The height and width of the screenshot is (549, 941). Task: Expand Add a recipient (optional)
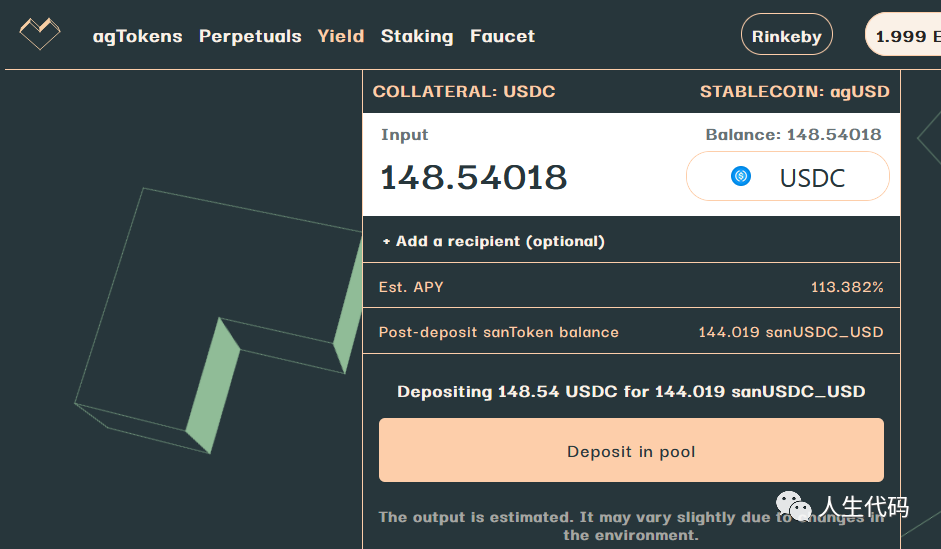coord(494,241)
